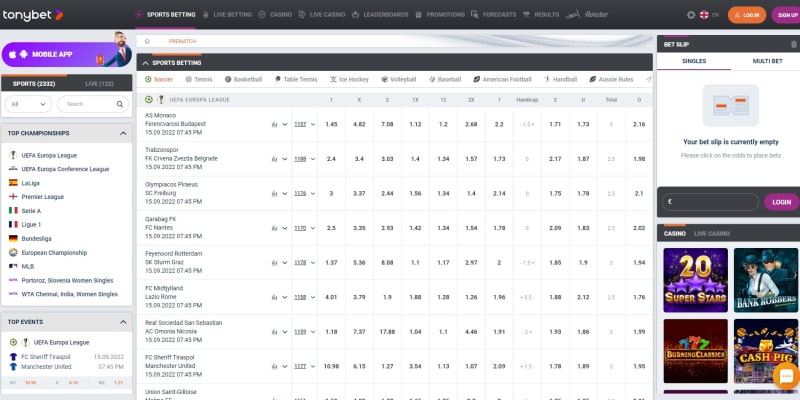Click the home icon in breadcrumb
Viewport: 800px width, 400px height.
[x=147, y=41]
